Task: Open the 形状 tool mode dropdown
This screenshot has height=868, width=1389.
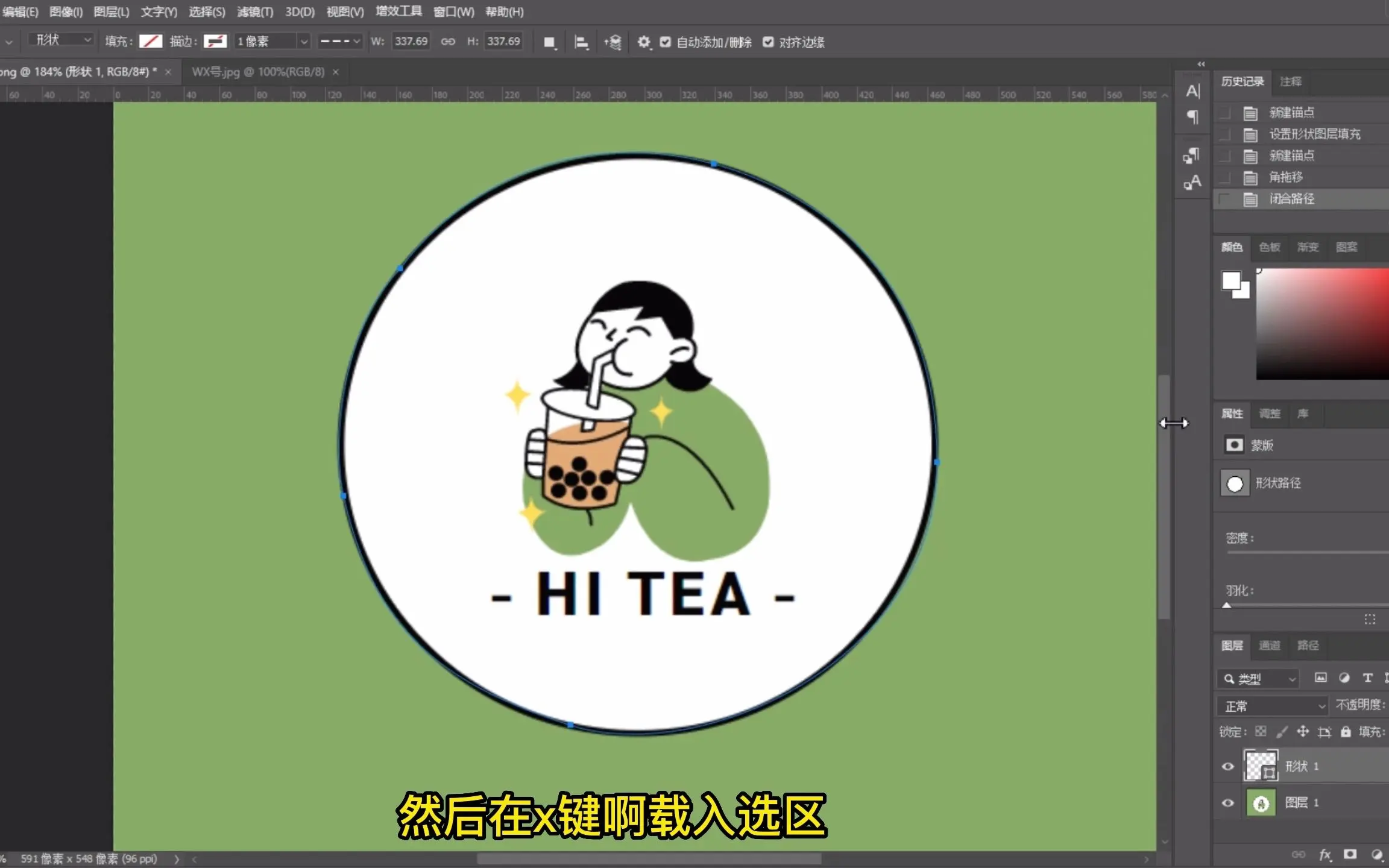Action: click(x=62, y=40)
